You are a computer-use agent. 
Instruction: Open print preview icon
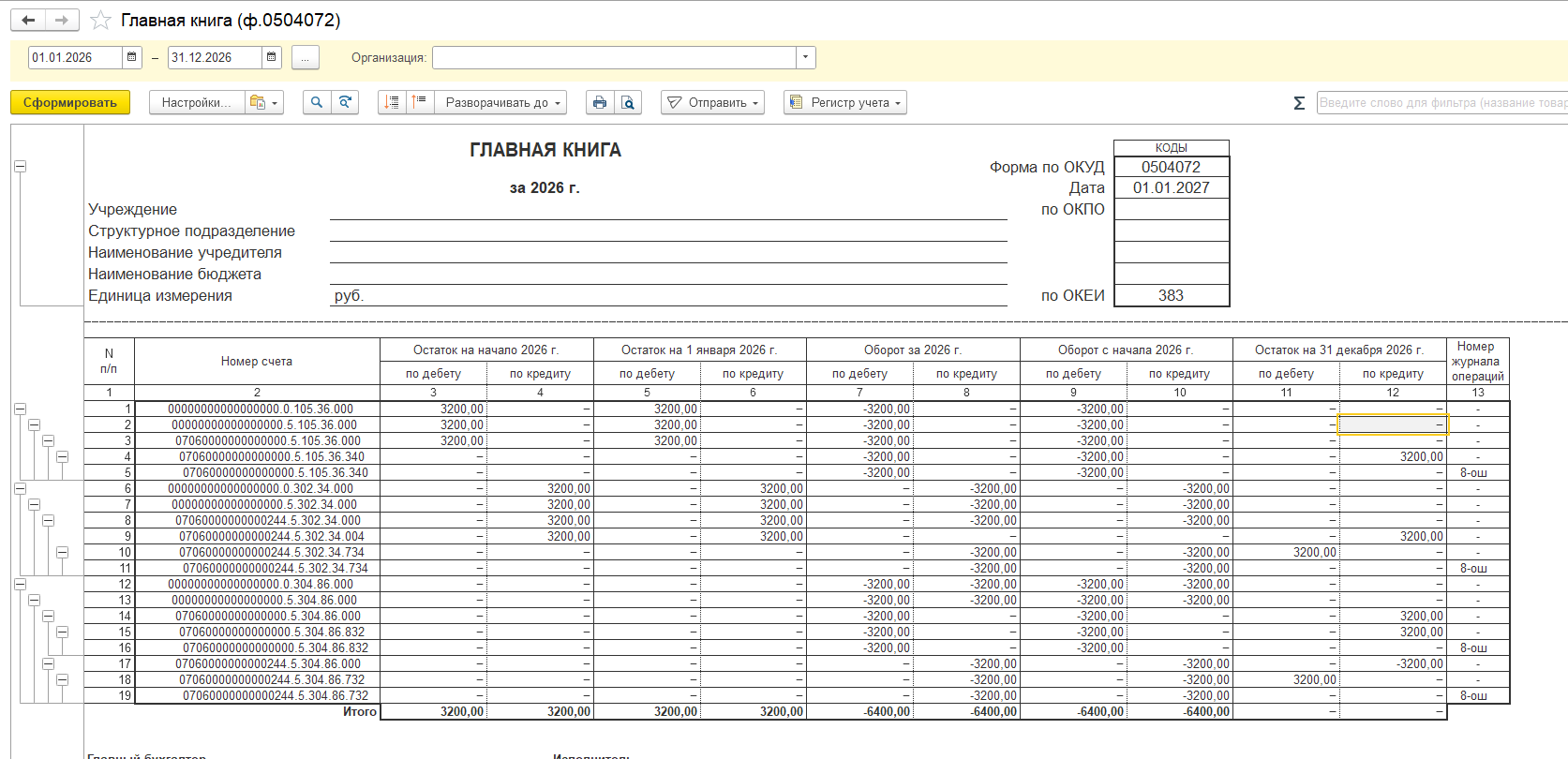coord(628,102)
